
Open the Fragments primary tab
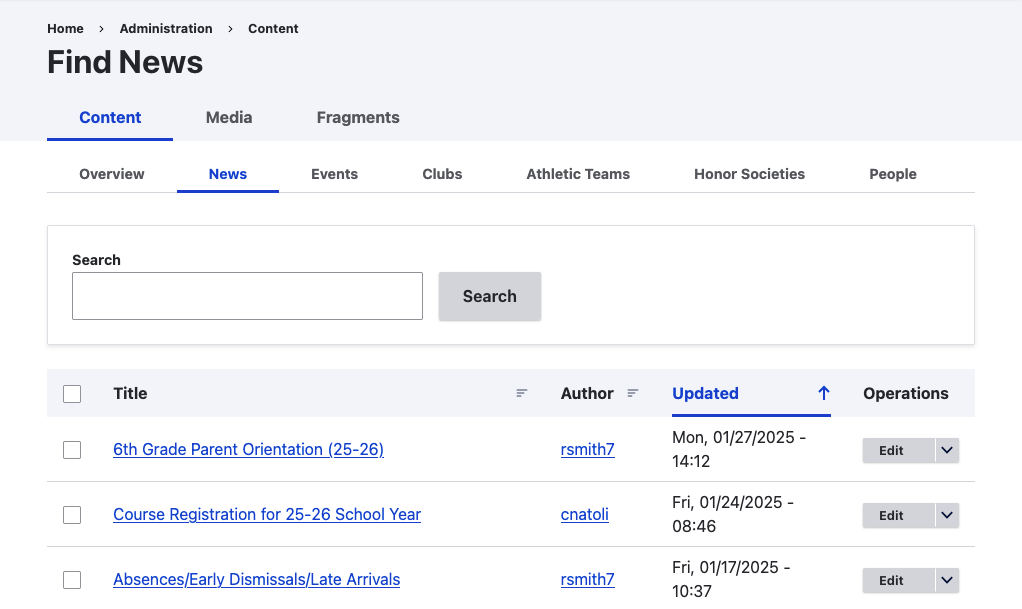[x=358, y=117]
